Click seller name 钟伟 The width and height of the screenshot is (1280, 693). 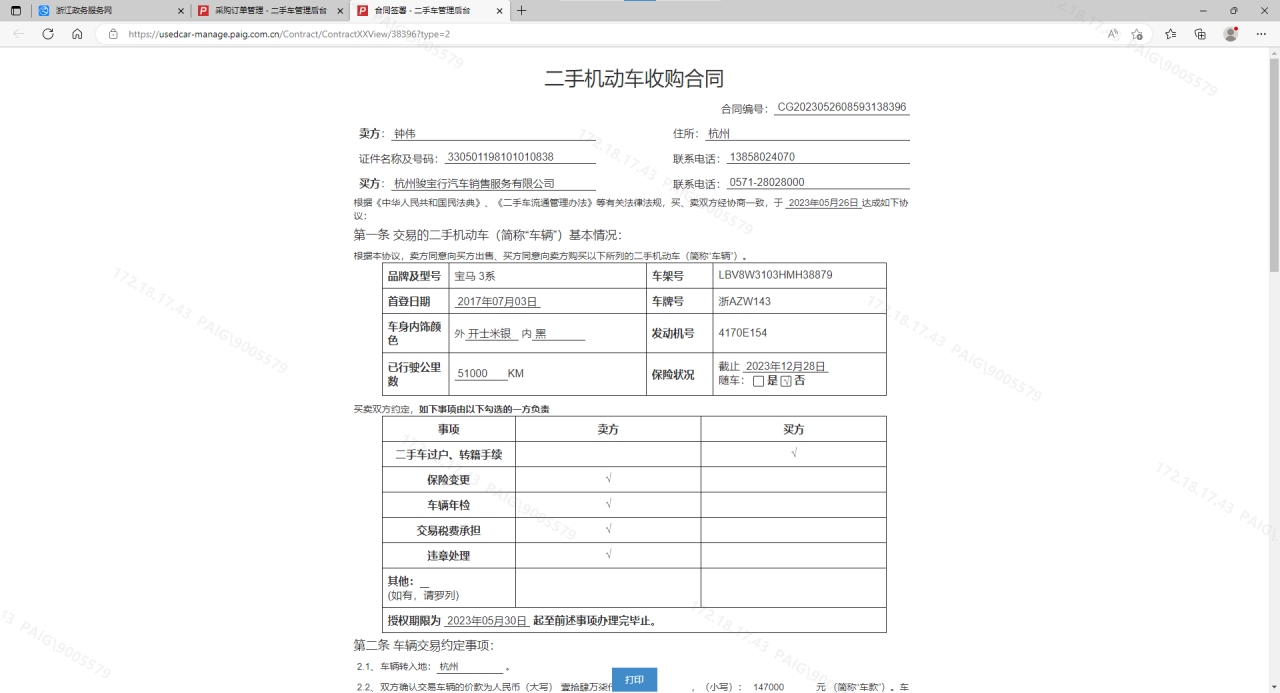[x=404, y=133]
